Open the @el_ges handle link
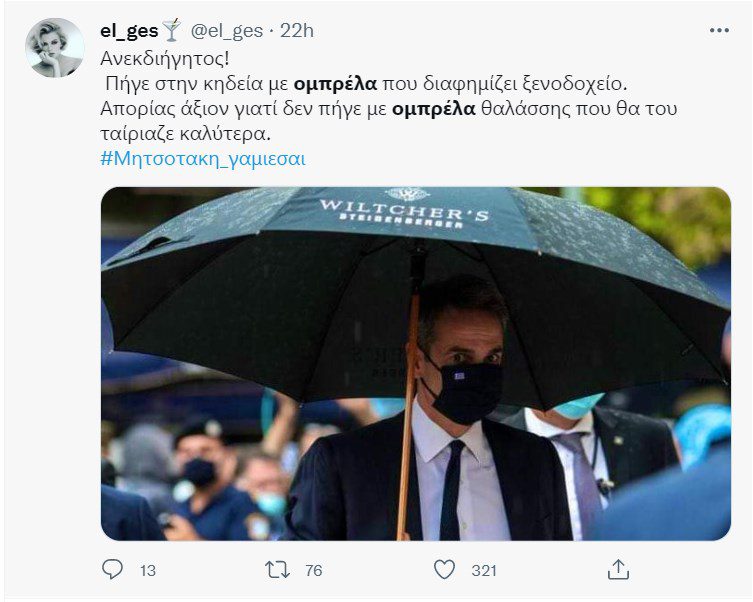Image resolution: width=753 pixels, height=602 pixels. click(227, 31)
